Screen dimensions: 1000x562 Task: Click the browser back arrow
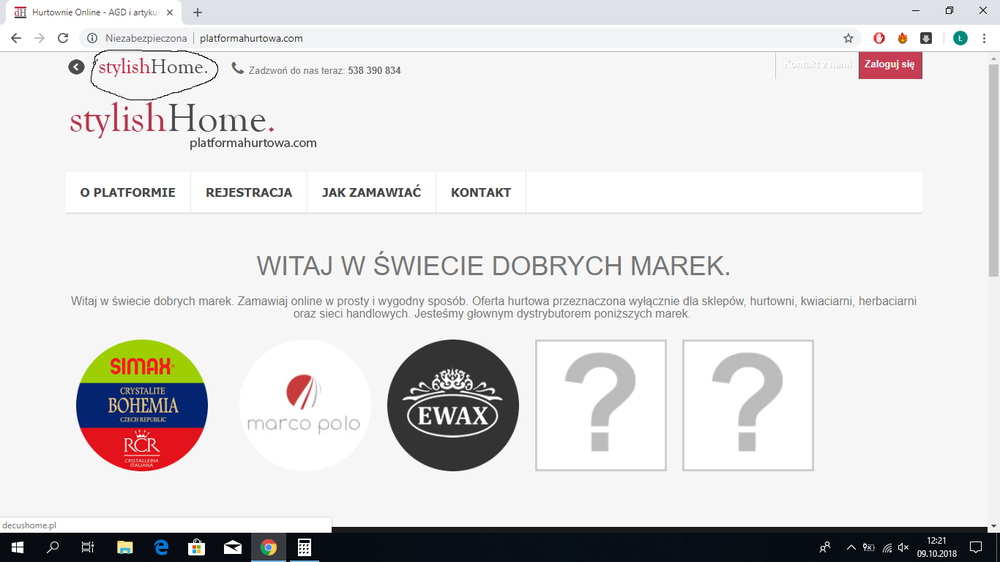tap(16, 38)
